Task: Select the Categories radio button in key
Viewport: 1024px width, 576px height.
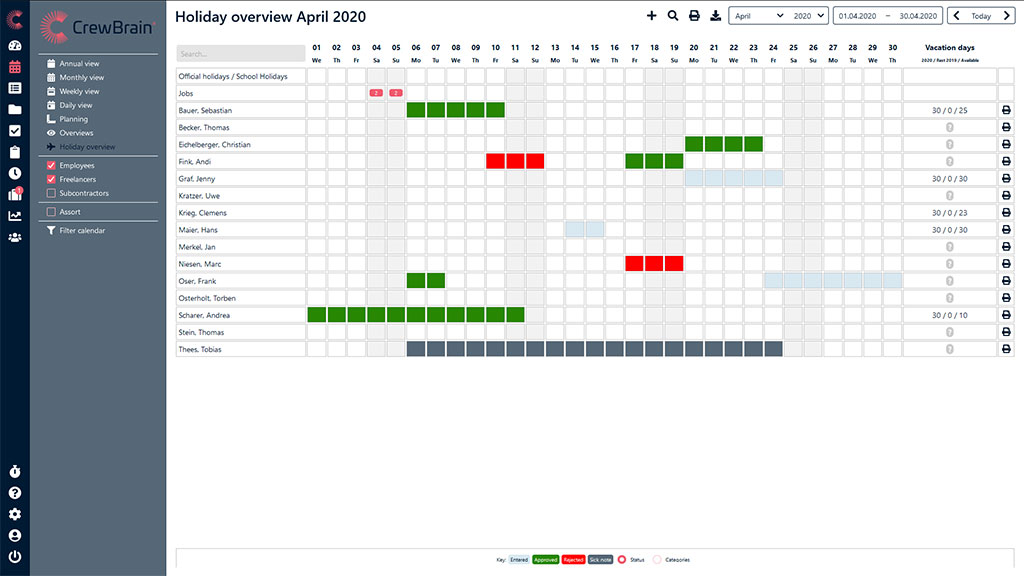Action: point(658,560)
